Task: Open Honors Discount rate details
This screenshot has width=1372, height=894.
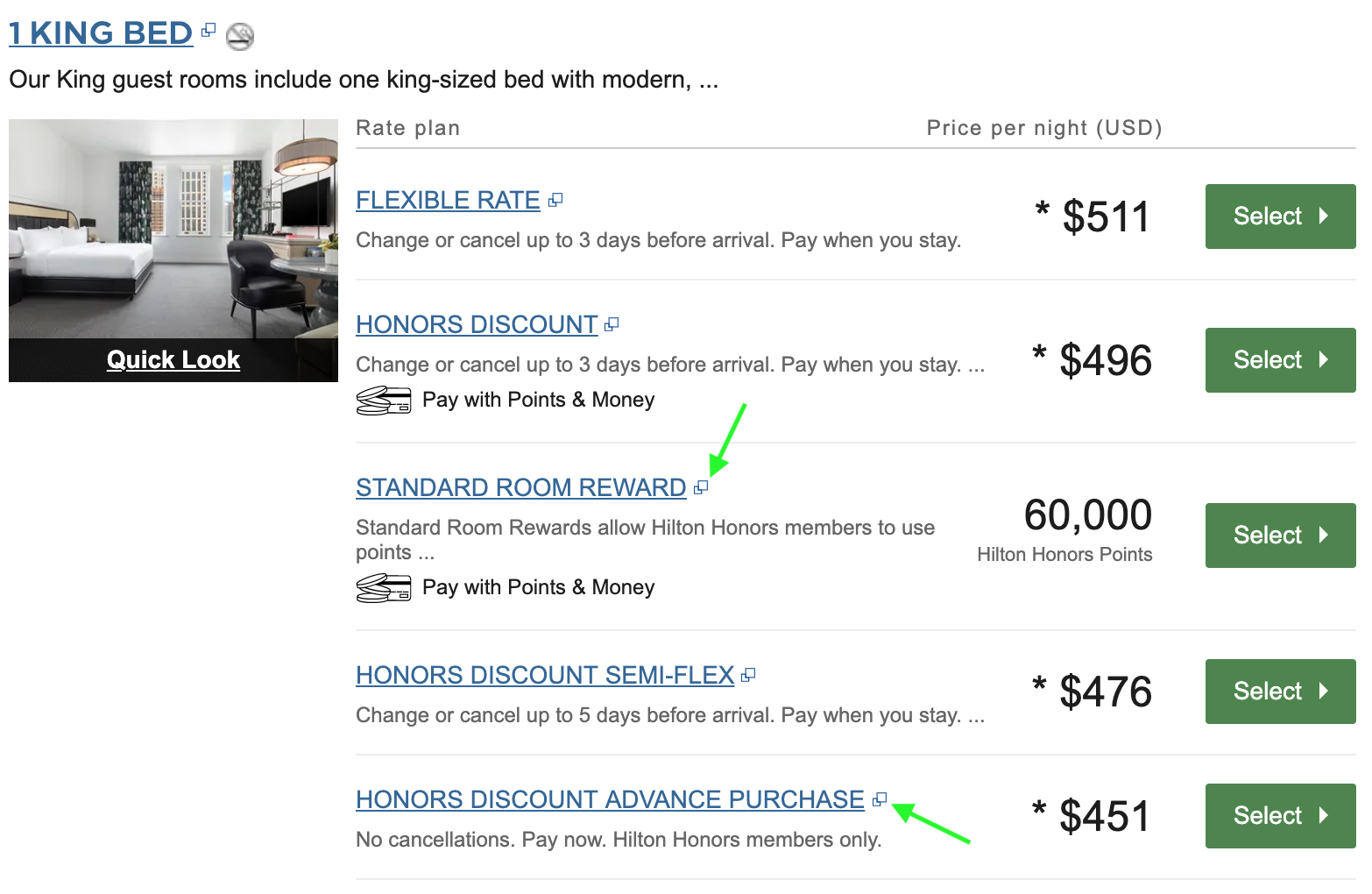Action: pos(477,325)
